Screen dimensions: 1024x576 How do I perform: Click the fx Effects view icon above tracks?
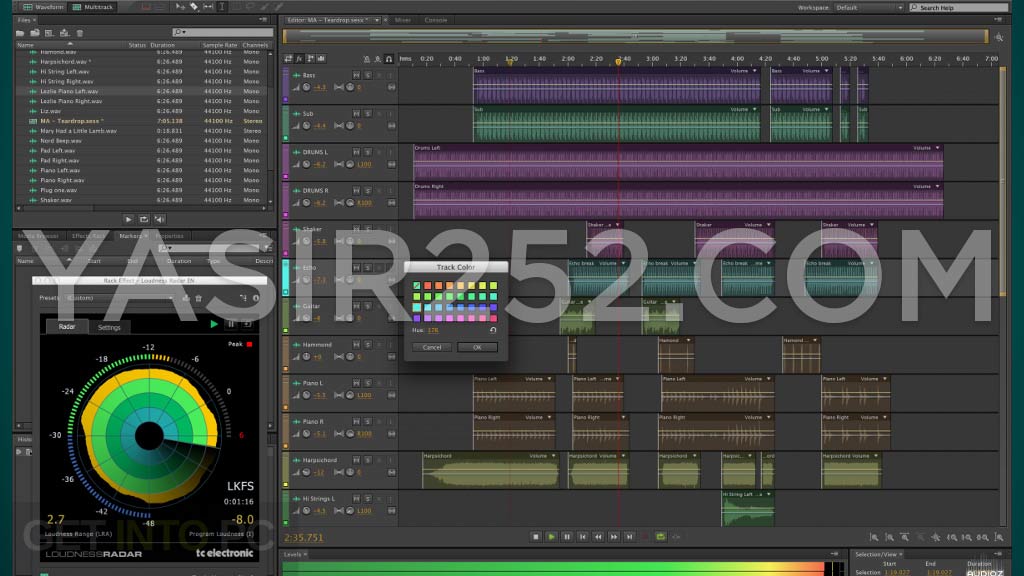(299, 59)
